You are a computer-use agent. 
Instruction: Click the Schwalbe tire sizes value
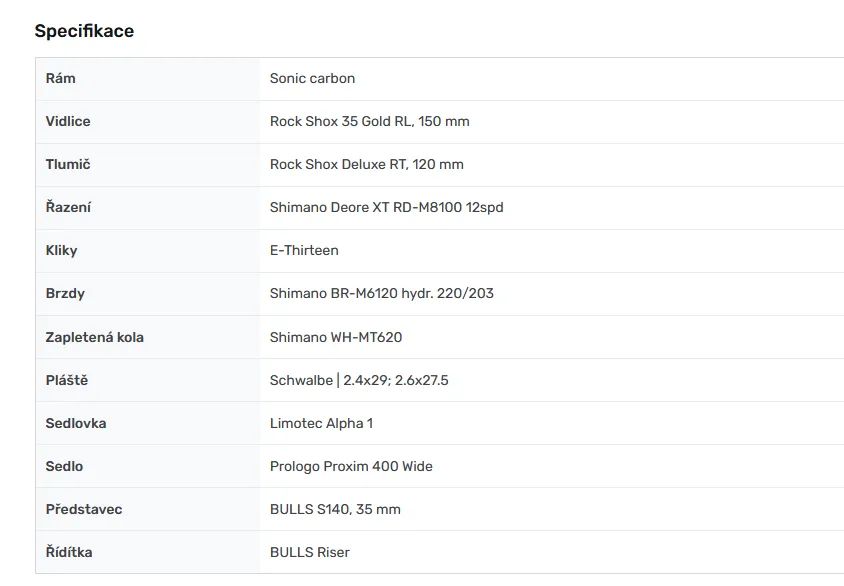pos(359,380)
